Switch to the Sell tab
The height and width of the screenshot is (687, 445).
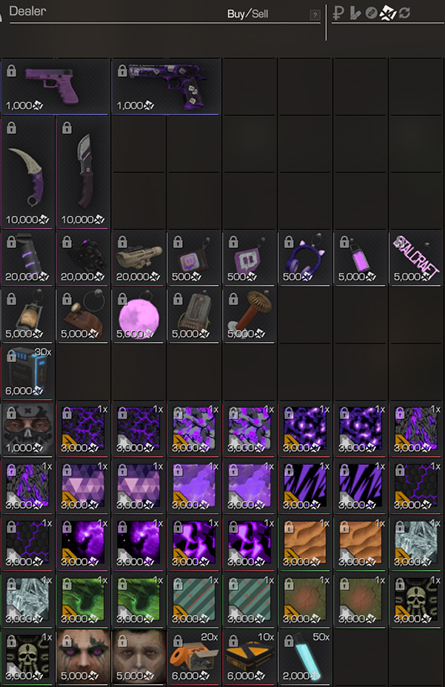(260, 14)
